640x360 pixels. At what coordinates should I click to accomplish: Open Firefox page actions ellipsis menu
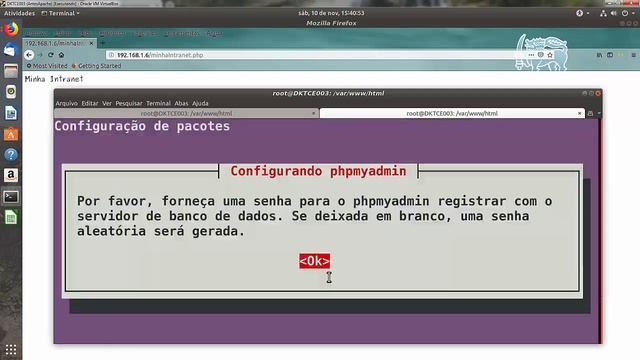pos(531,55)
